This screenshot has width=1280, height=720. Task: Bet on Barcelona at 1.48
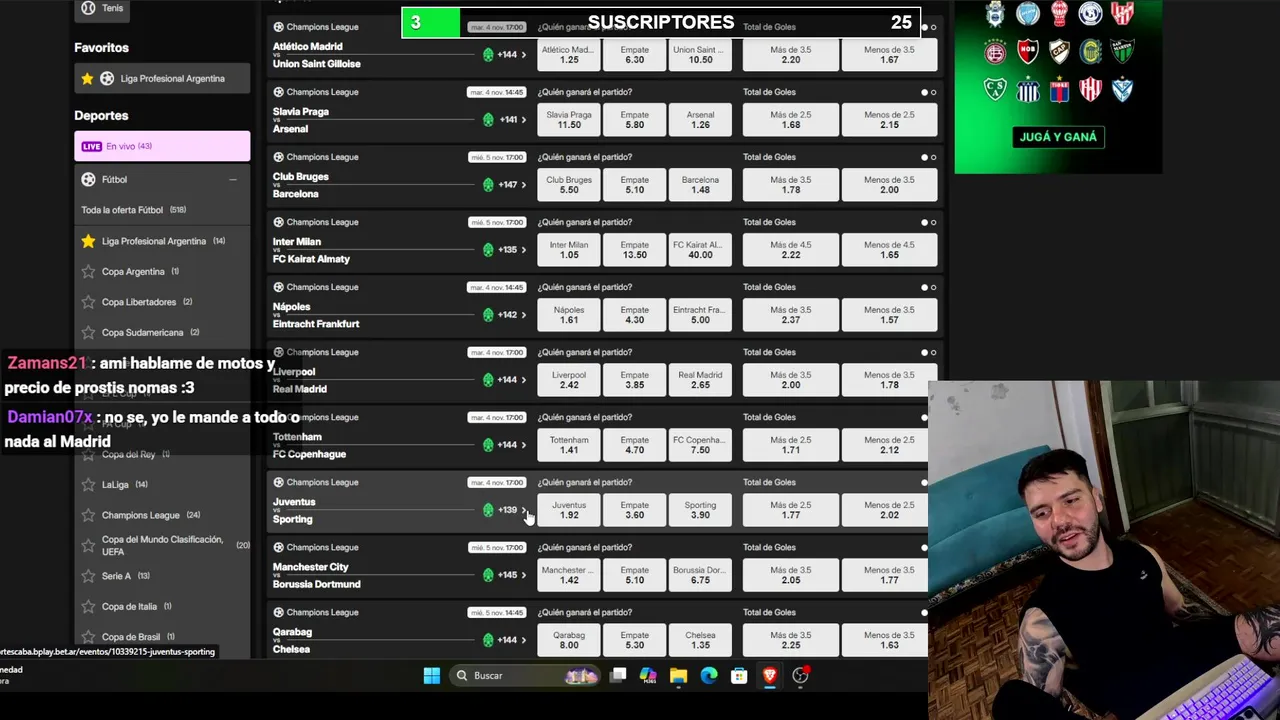coord(700,185)
